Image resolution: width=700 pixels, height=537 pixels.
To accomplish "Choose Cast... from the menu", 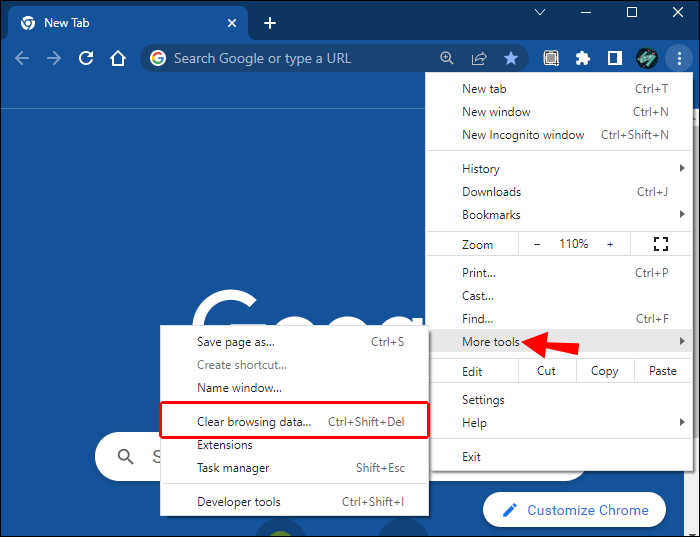I will coord(560,296).
